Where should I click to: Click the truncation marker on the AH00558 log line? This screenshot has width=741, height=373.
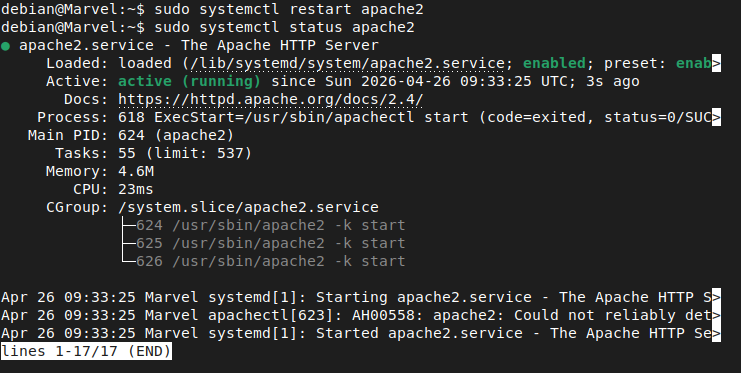(716, 315)
